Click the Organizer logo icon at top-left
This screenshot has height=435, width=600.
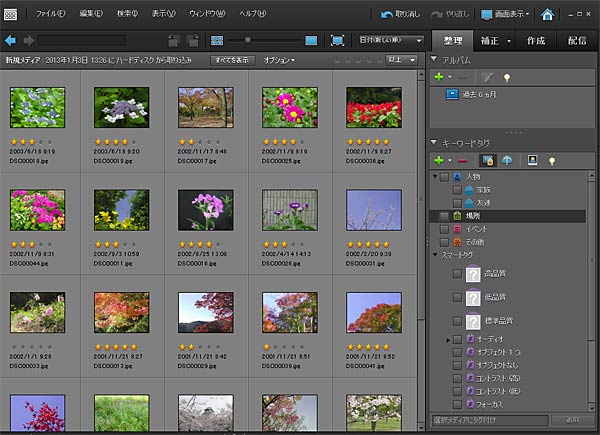[x=10, y=15]
